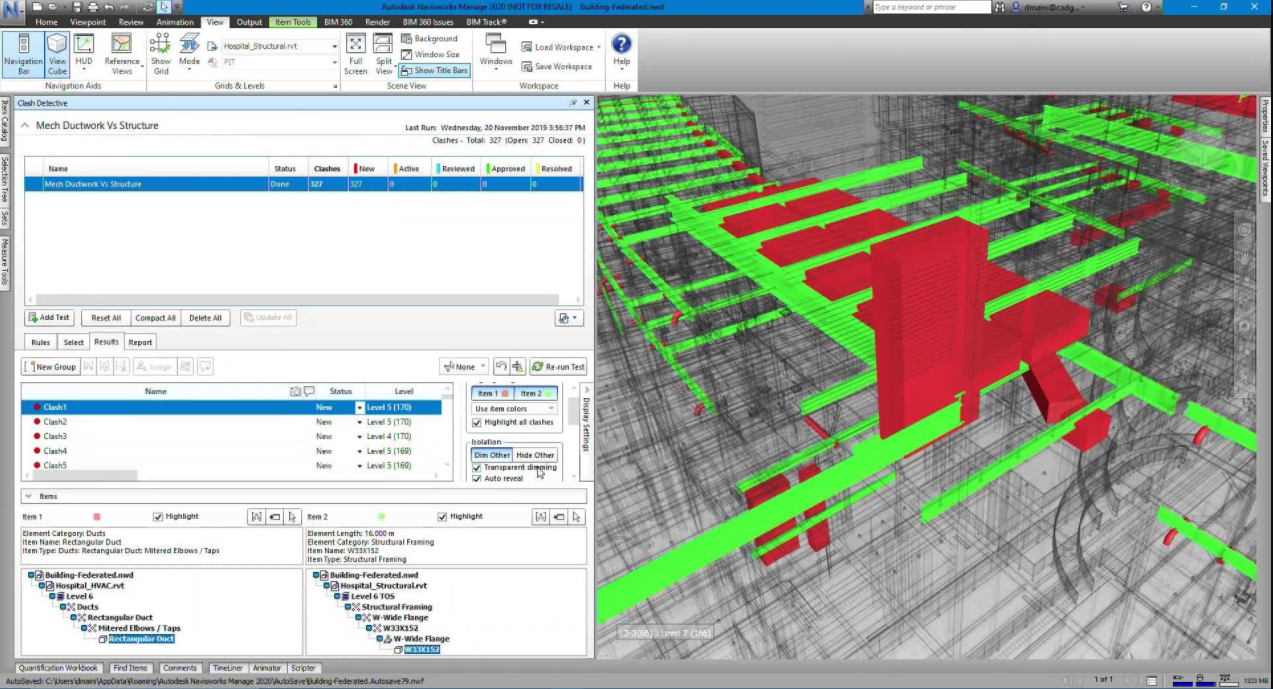Click the Add Test button
Screen dimensions: 1273x689
point(49,318)
